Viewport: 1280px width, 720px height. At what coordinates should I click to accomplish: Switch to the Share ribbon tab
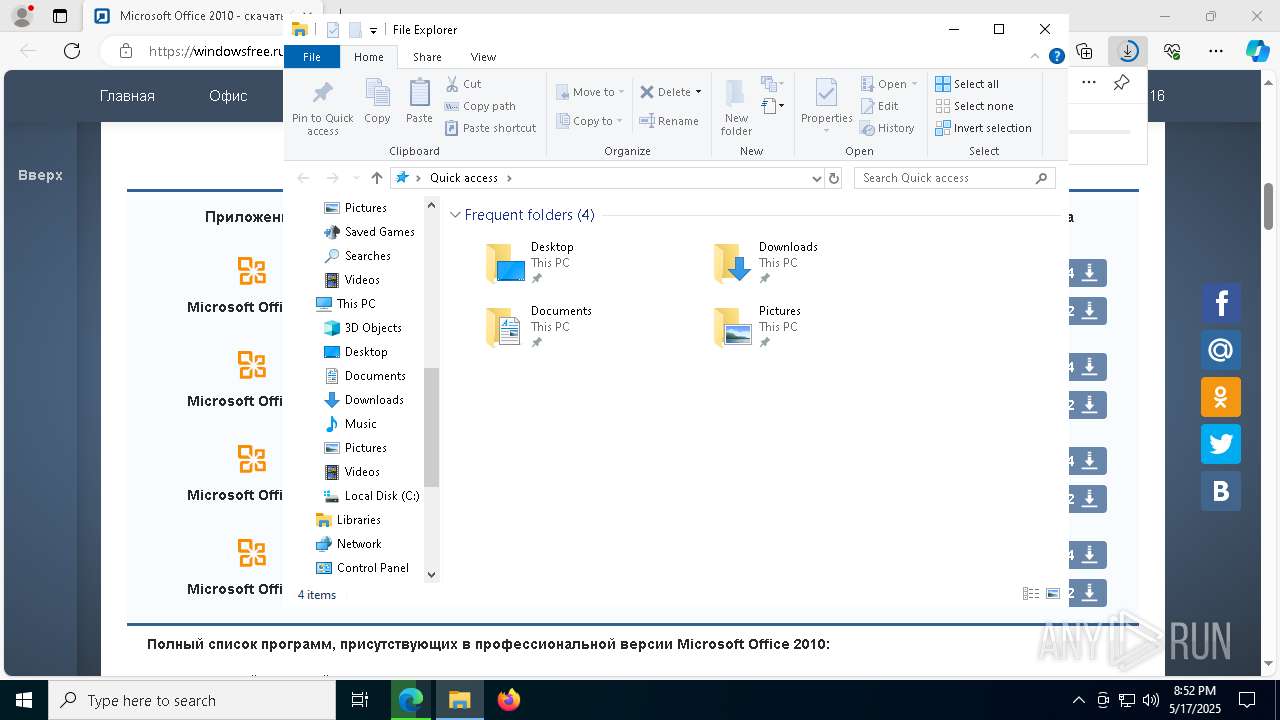[427, 57]
